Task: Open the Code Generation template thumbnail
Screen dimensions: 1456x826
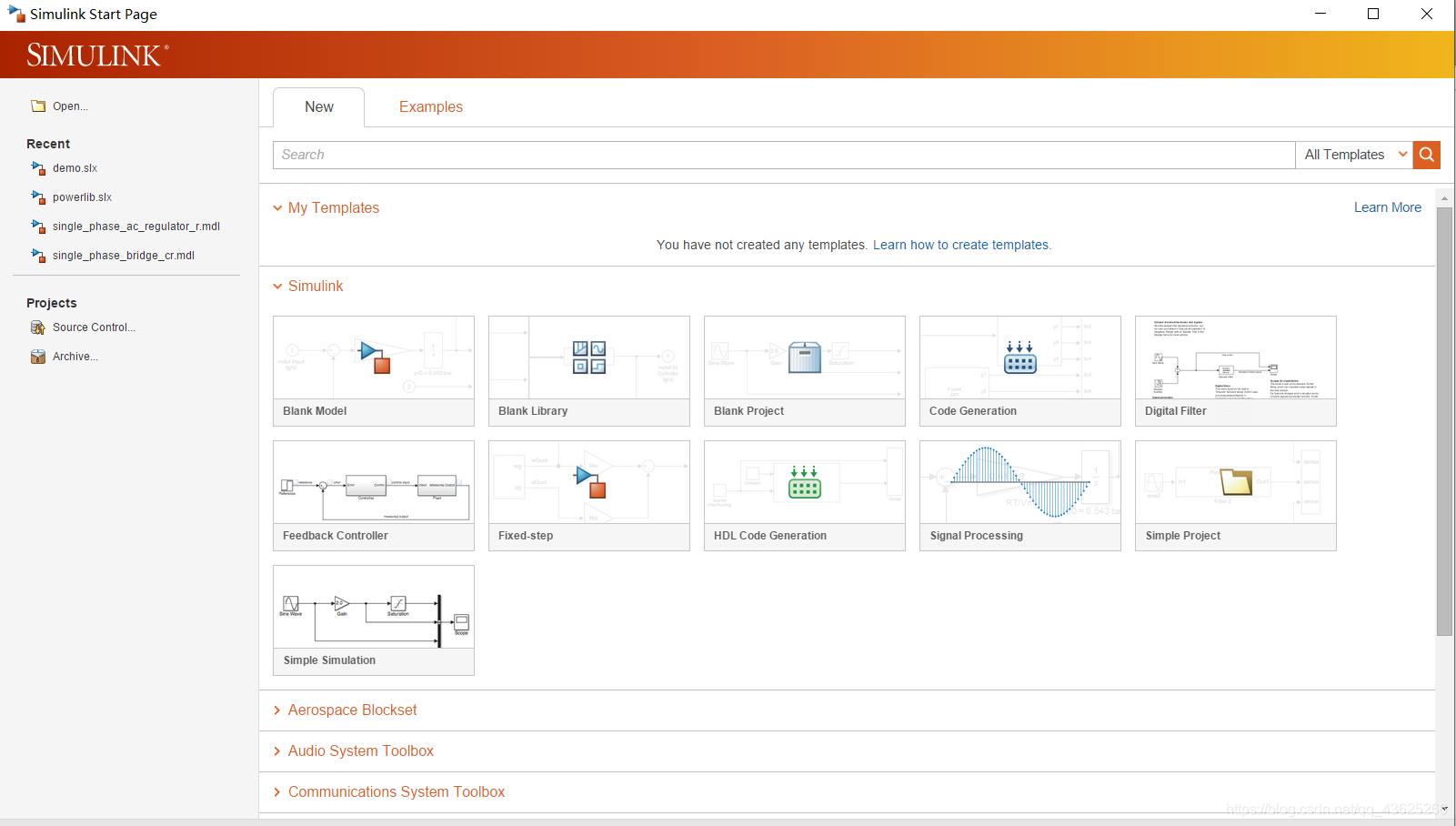Action: tap(1020, 358)
